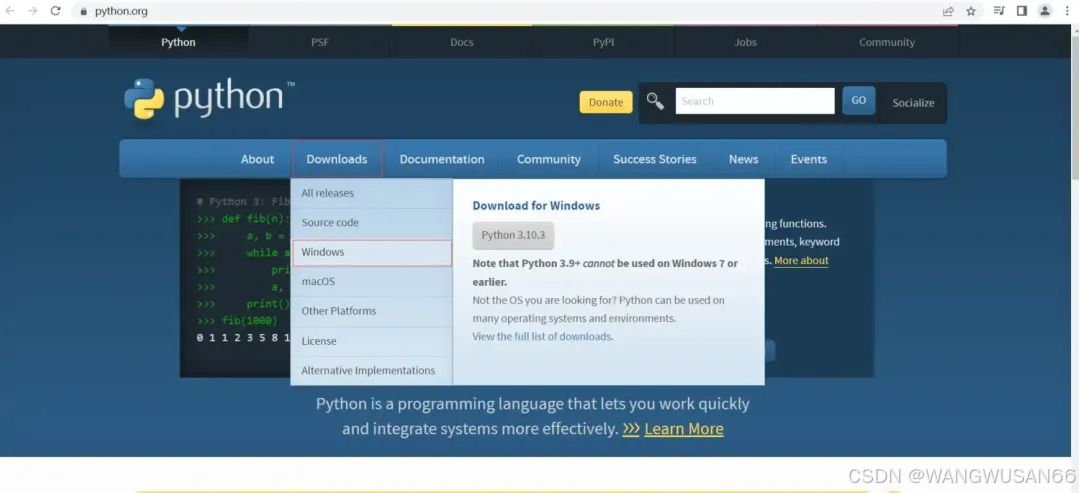Select Alternative Implementations in Downloads menu
The width and height of the screenshot is (1080, 493).
click(x=371, y=370)
